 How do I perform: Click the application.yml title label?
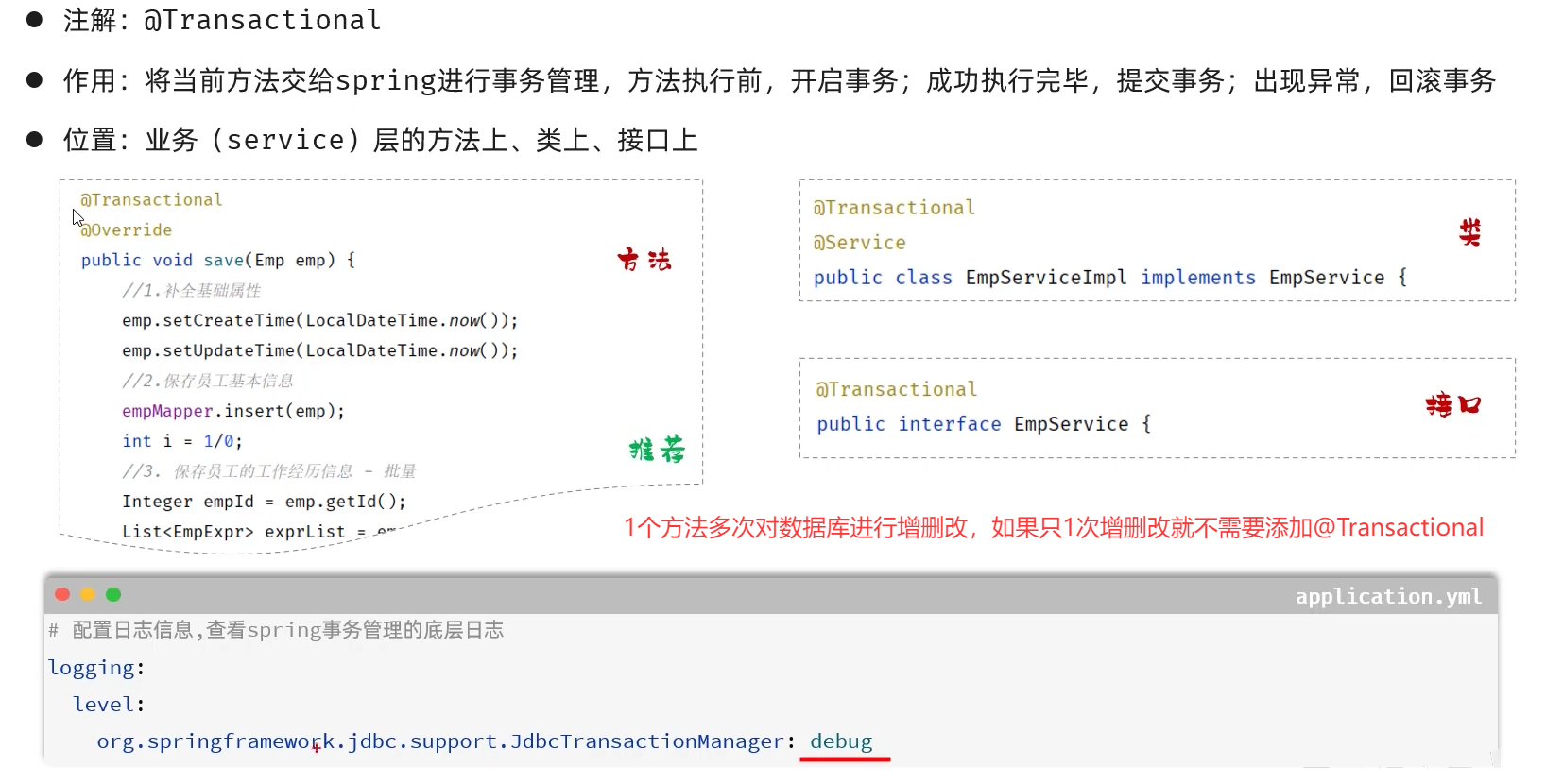(1387, 596)
